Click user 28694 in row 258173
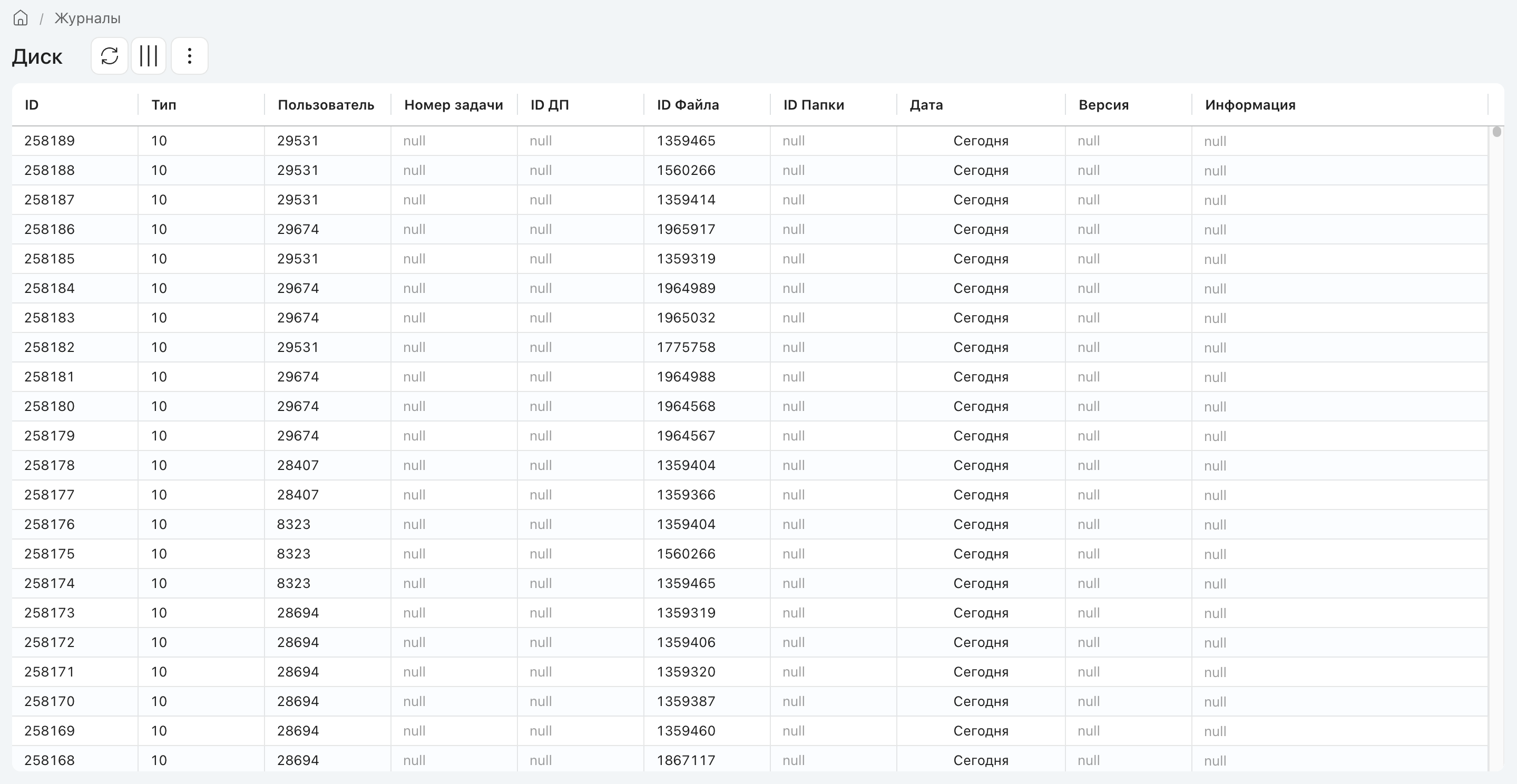 (x=298, y=613)
